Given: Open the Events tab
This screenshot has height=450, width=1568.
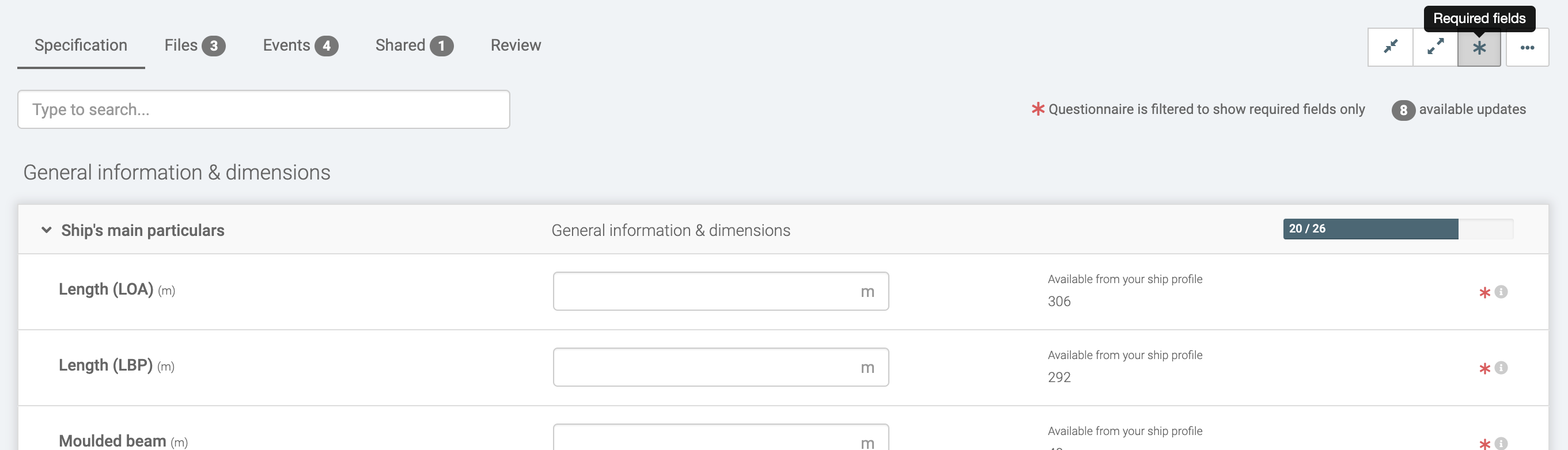Looking at the screenshot, I should (300, 45).
